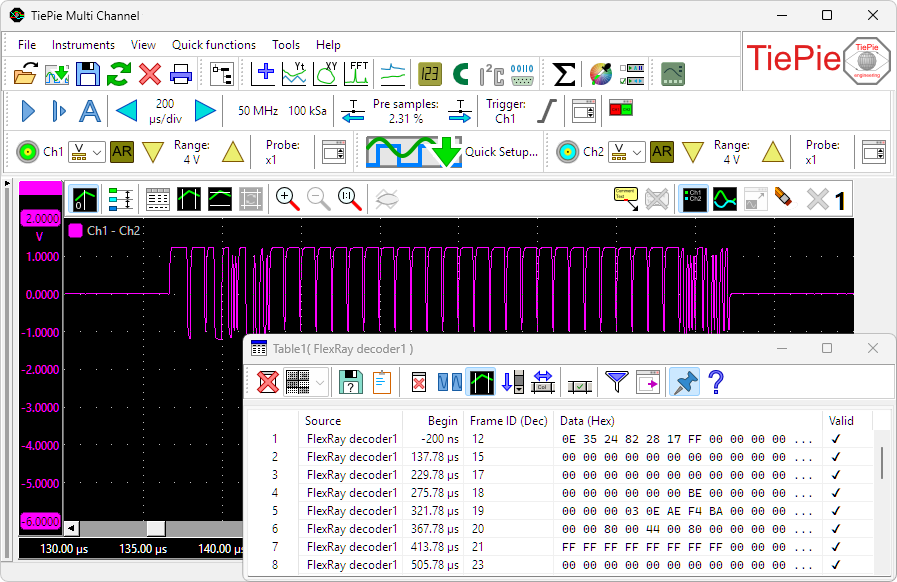The image size is (897, 582).
Task: Open the 123 meter display icon
Action: [430, 74]
